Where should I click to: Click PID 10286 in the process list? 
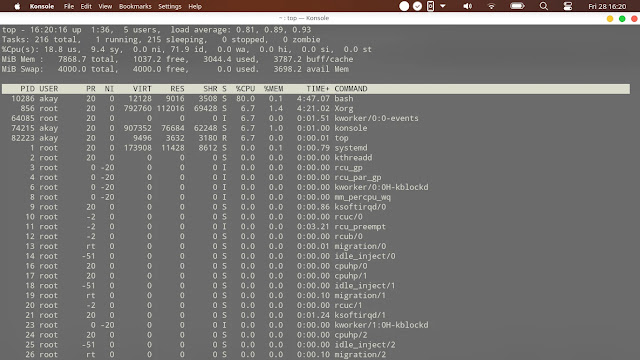point(23,99)
